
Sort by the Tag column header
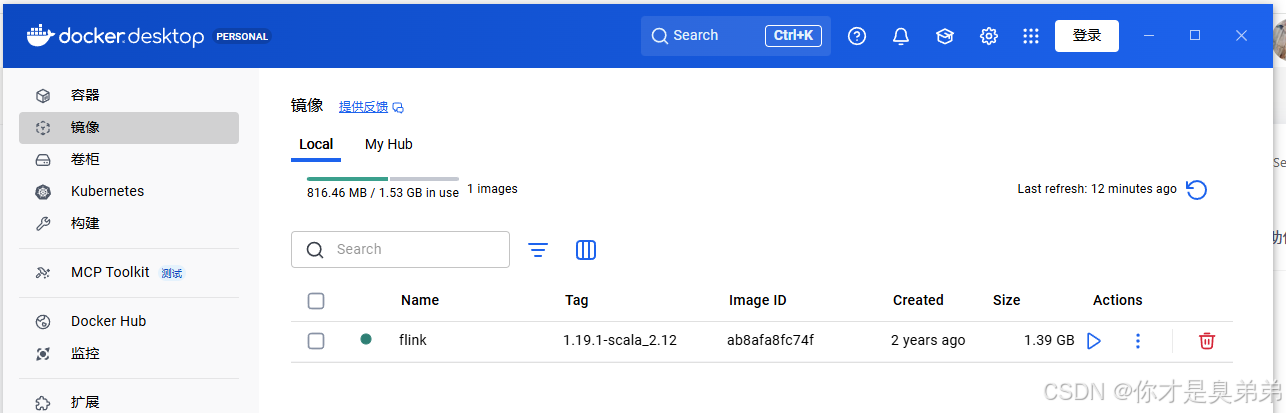577,300
